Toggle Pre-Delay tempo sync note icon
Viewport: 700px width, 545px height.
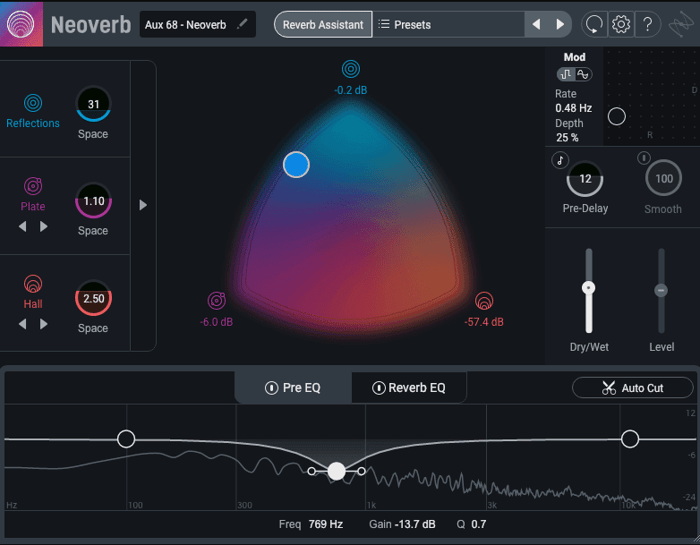560,160
